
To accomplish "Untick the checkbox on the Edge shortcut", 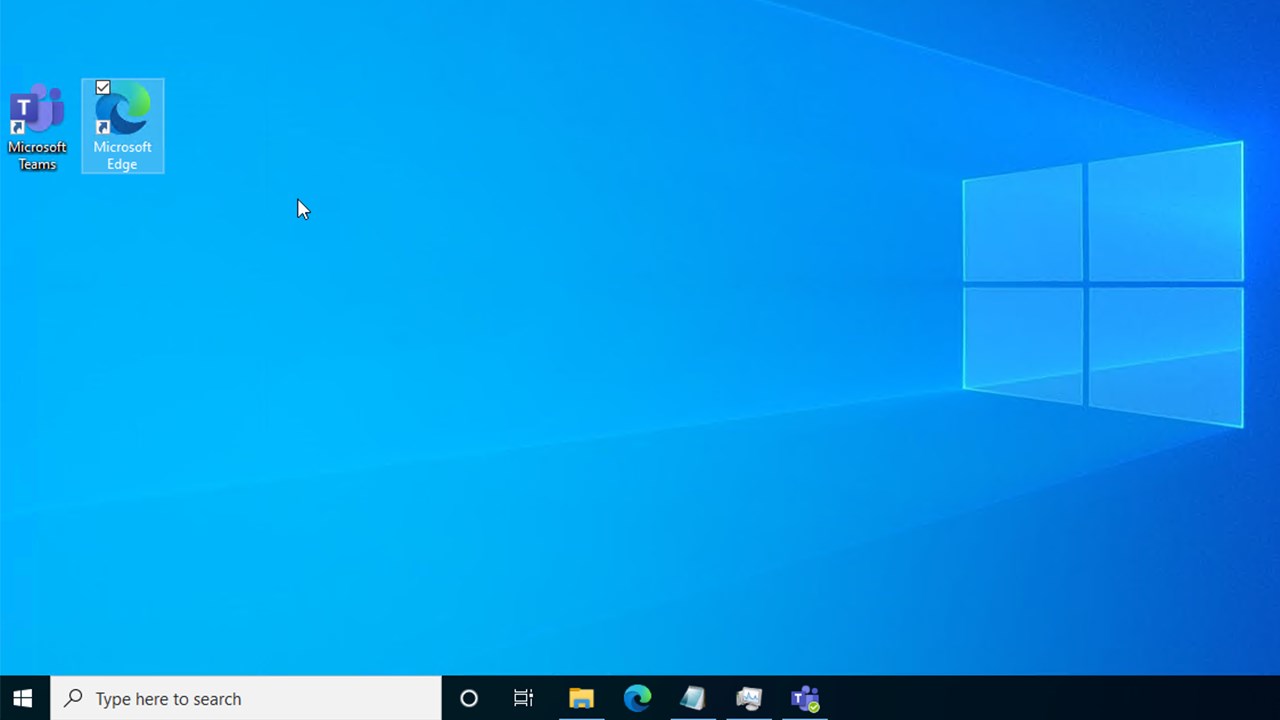I will (x=103, y=88).
